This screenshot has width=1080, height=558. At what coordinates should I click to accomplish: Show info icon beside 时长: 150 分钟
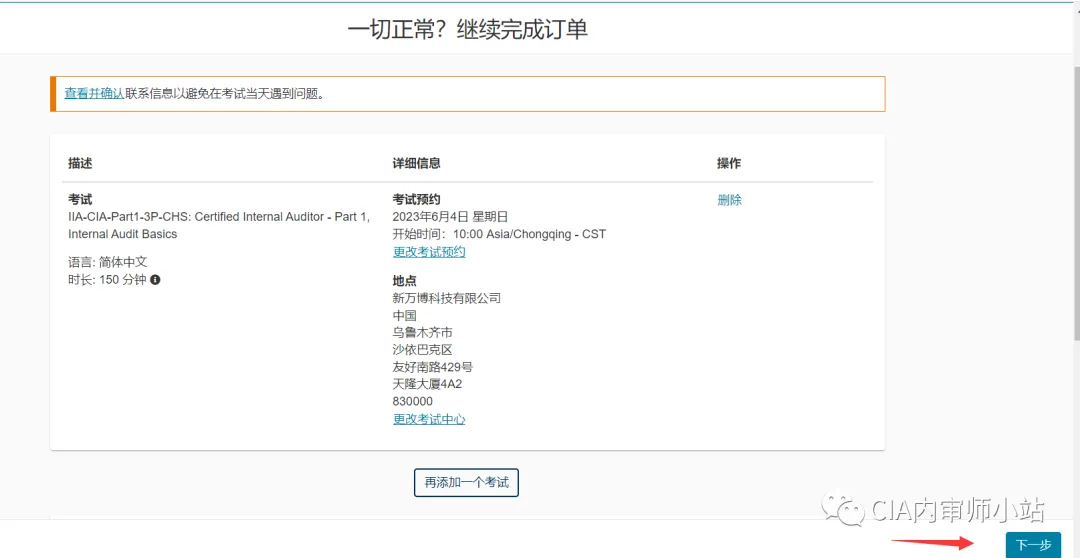156,280
